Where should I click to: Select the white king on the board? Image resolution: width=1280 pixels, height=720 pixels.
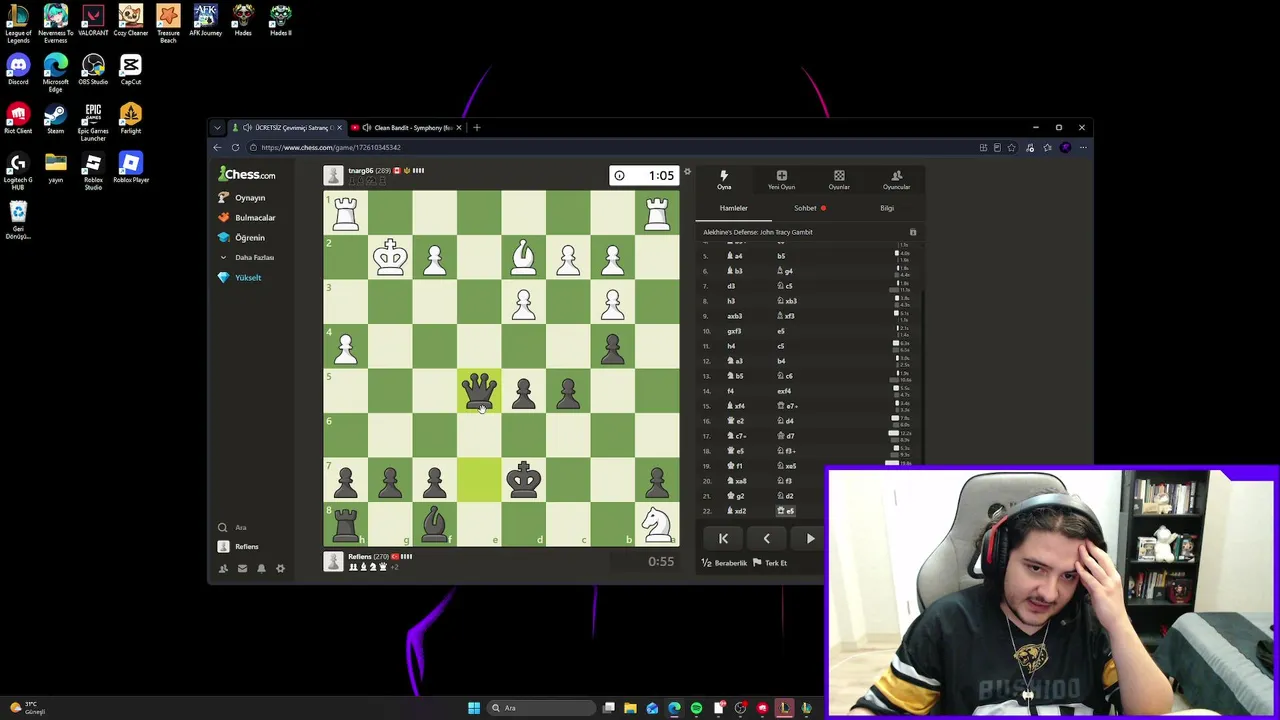pyautogui.click(x=390, y=258)
